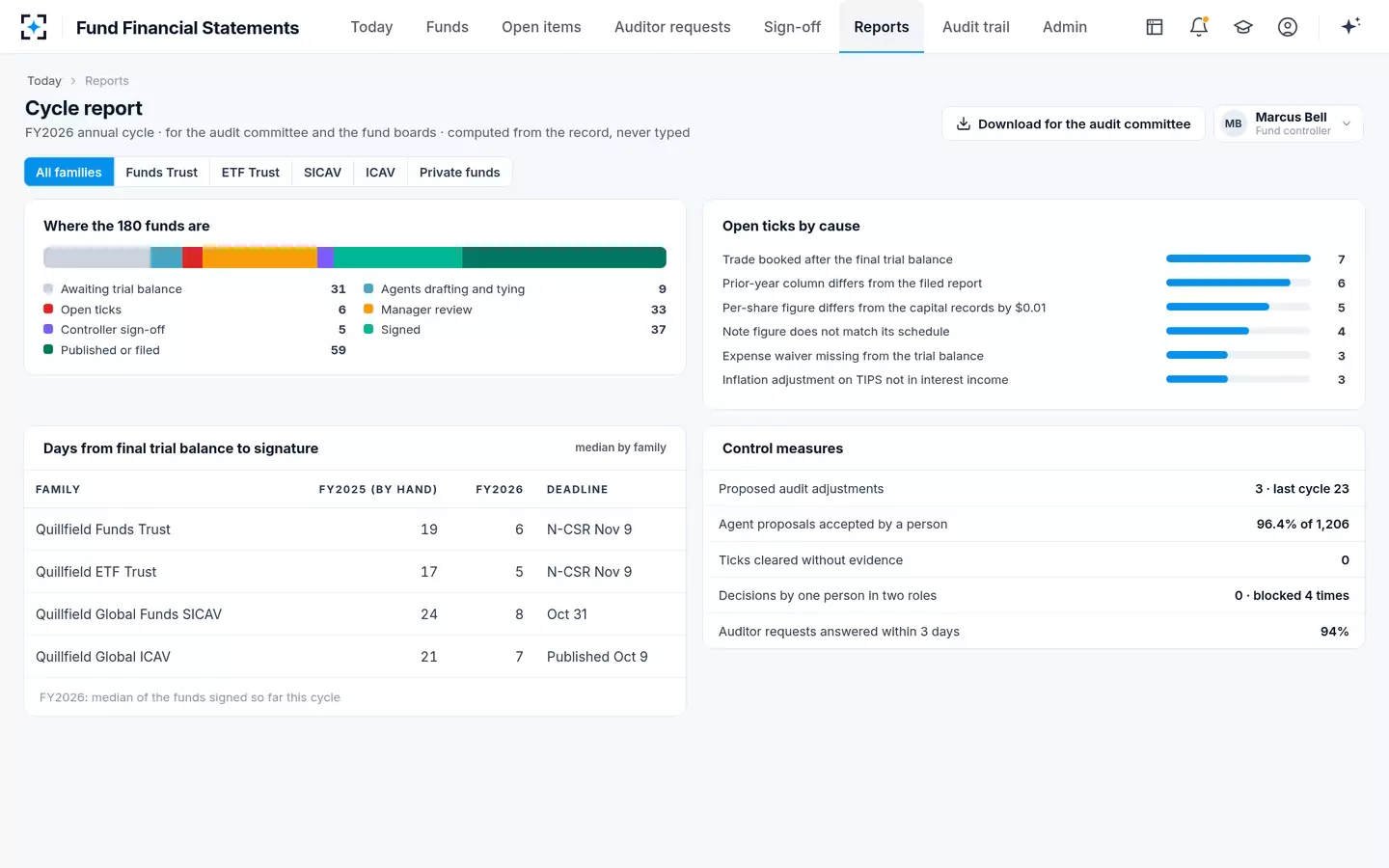
Task: Switch to Open items tab
Action: click(x=541, y=27)
